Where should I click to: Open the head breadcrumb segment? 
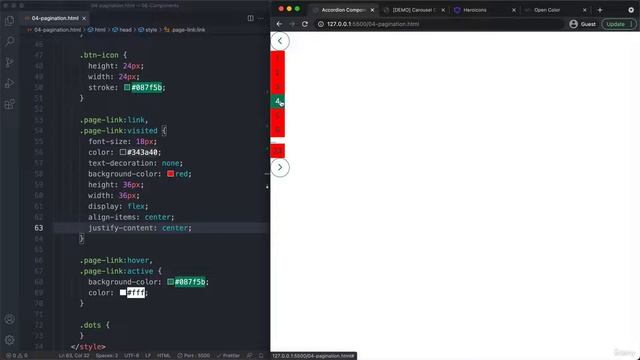pos(122,30)
